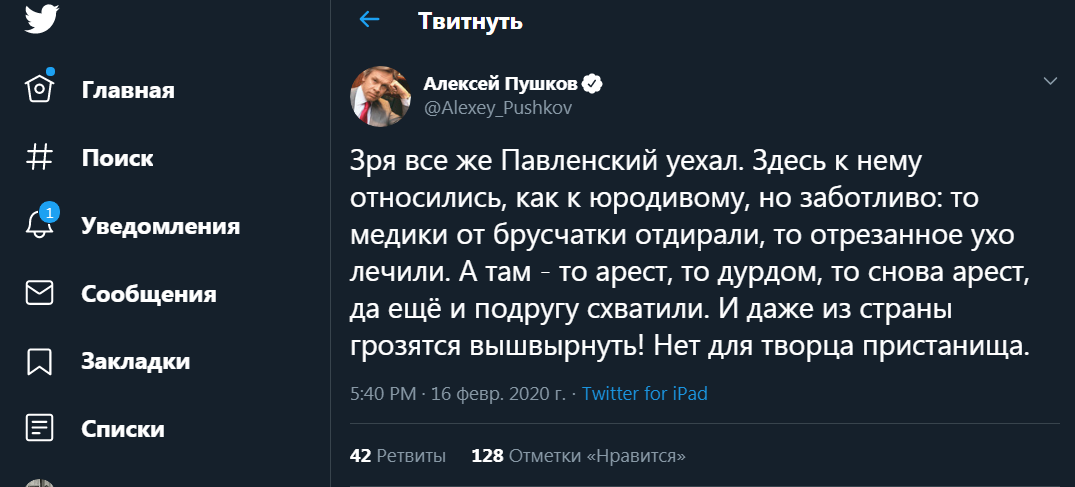Select the Уведомления menu label
Viewport: 1075px width, 487px height.
pos(160,225)
